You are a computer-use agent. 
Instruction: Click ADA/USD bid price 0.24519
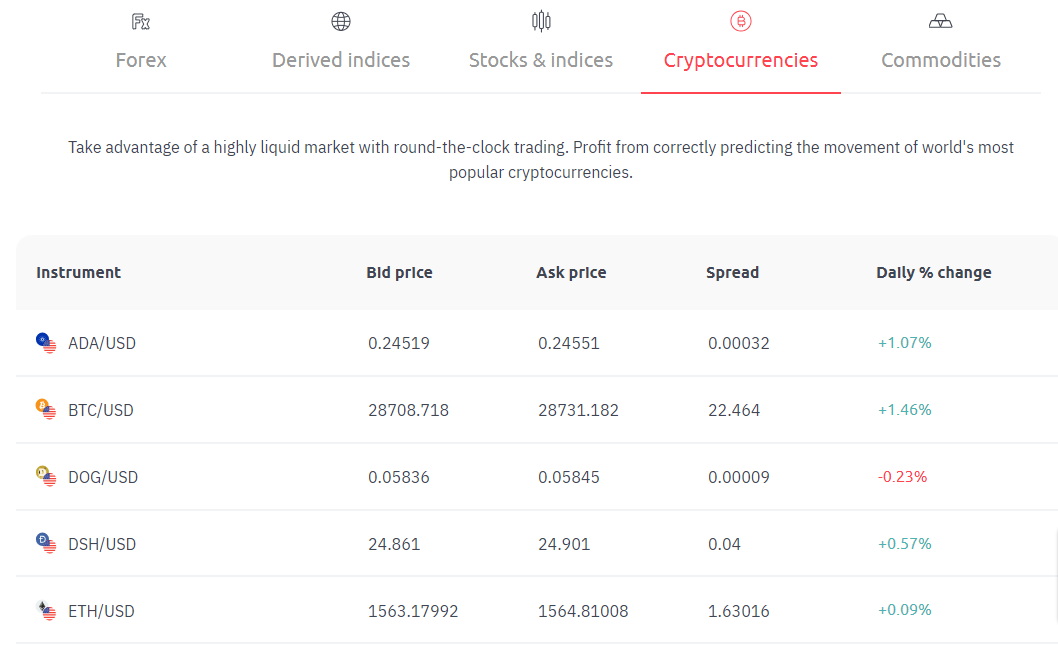399,343
